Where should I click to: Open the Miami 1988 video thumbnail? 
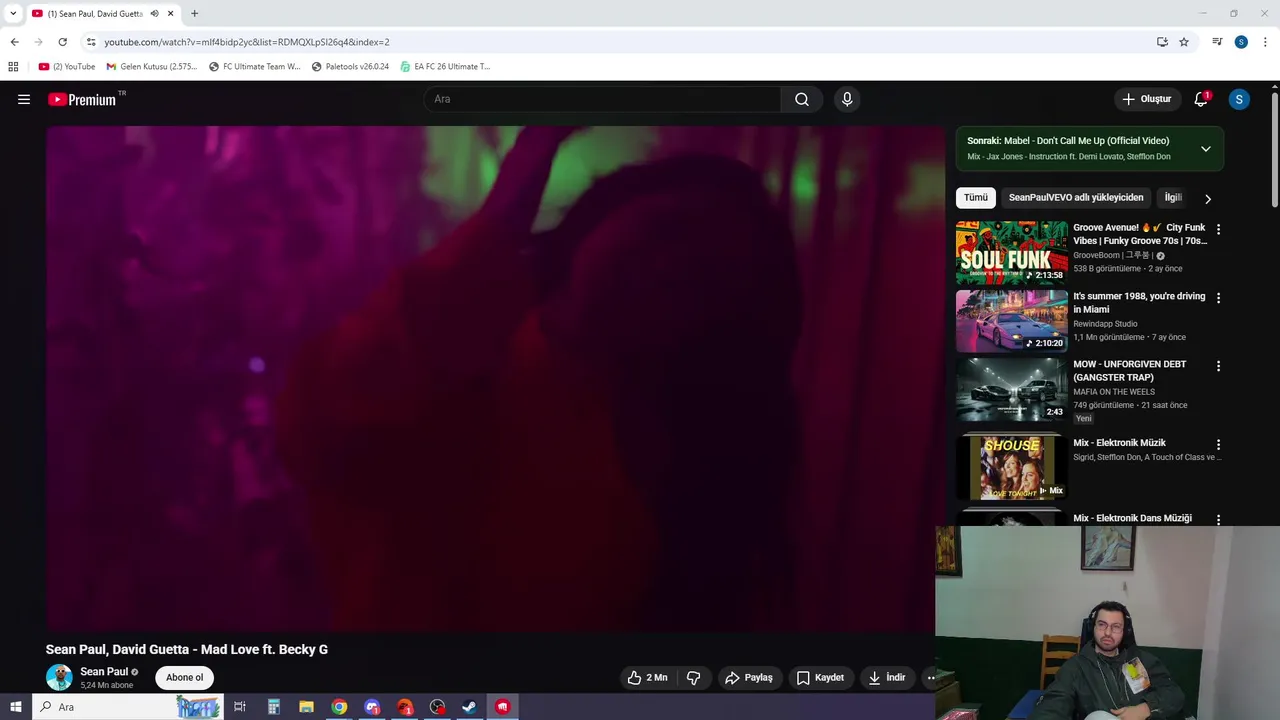tap(1012, 321)
